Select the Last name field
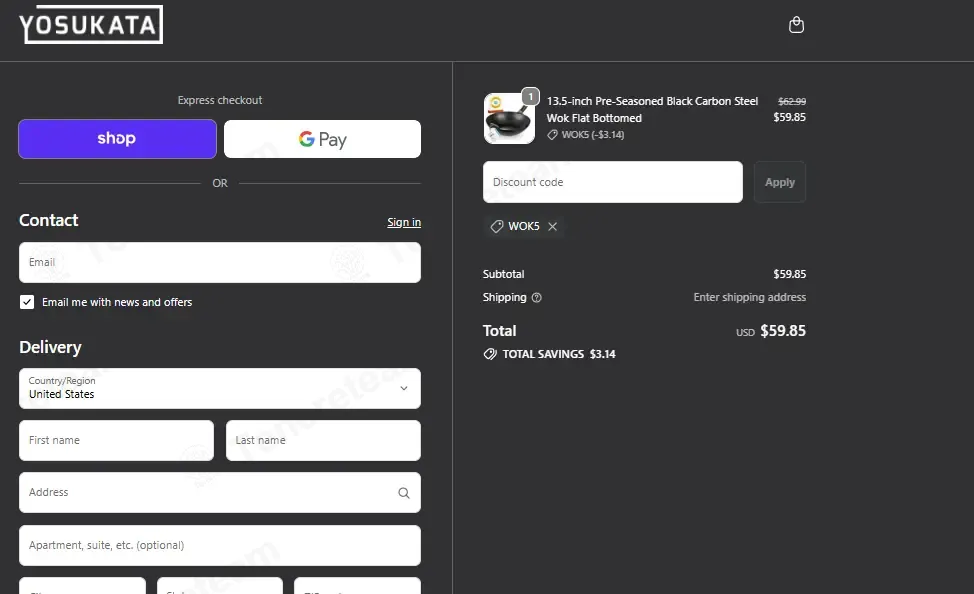Screen dimensions: 974x594 coord(323,441)
